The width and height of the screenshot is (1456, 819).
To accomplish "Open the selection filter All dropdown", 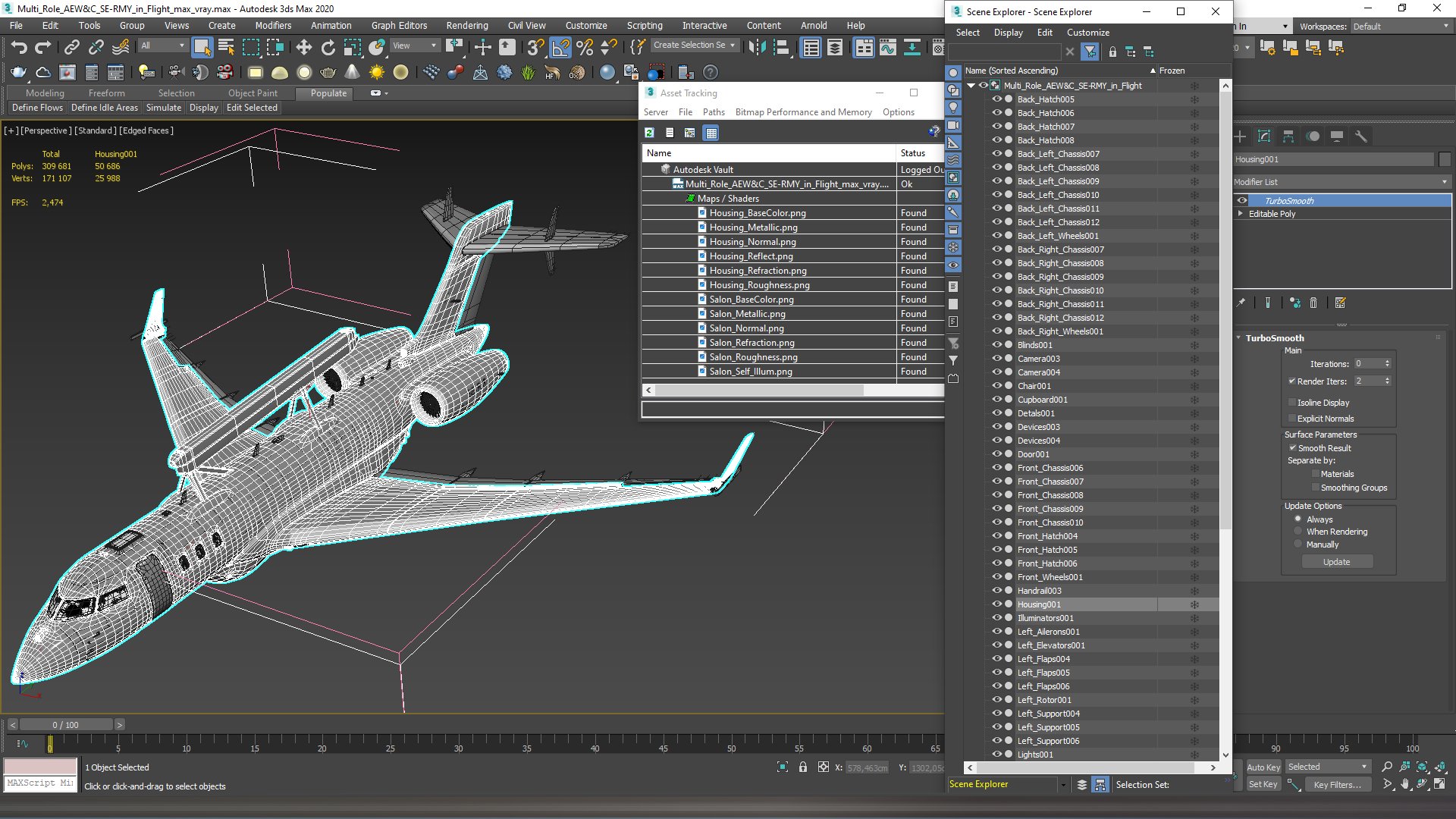I will click(162, 45).
